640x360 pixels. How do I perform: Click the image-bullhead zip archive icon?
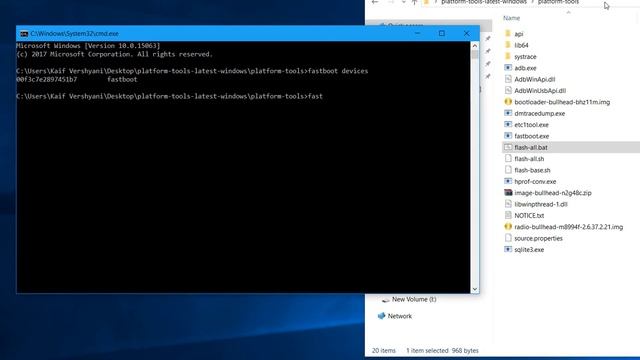[508, 193]
